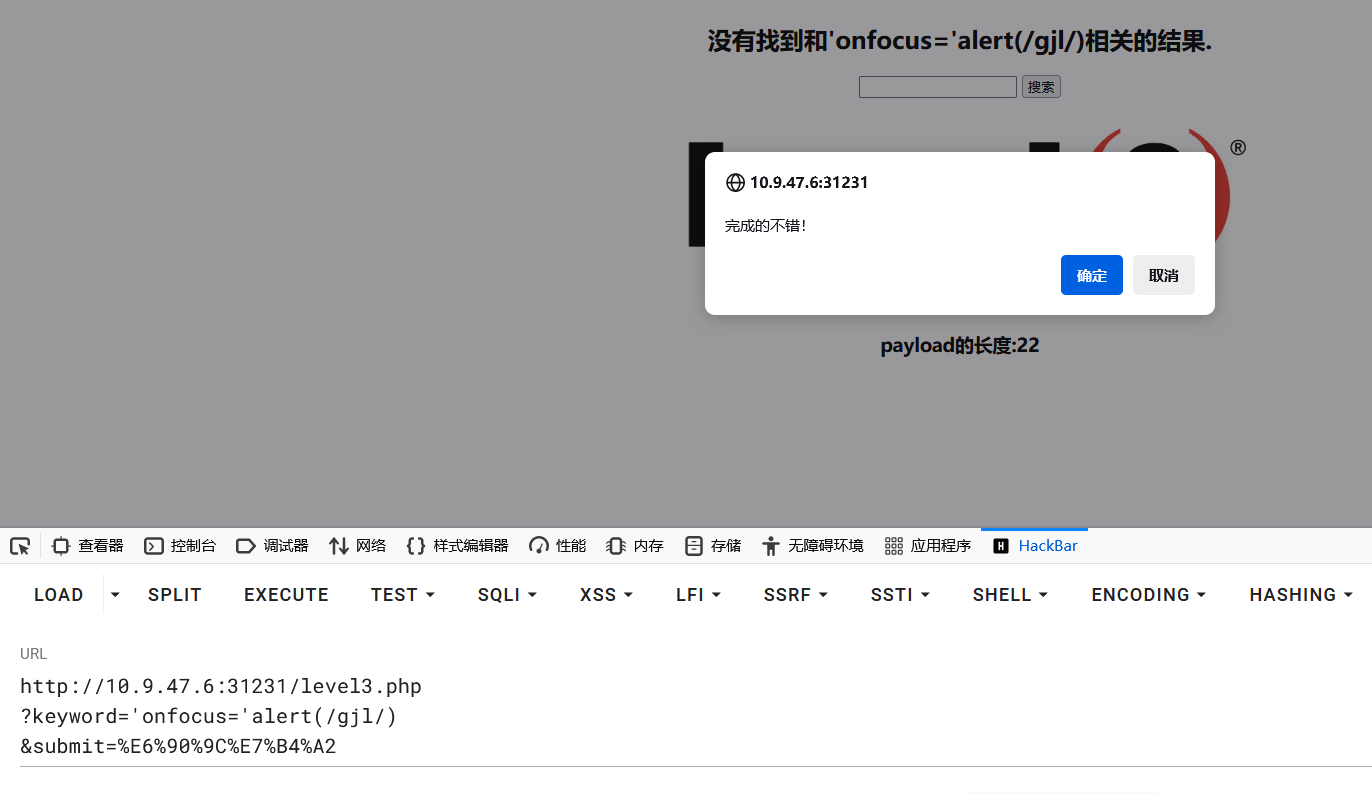Screen dimensions: 1372x794
Task: Dismiss the dialog with 取消 button
Action: point(1164,275)
